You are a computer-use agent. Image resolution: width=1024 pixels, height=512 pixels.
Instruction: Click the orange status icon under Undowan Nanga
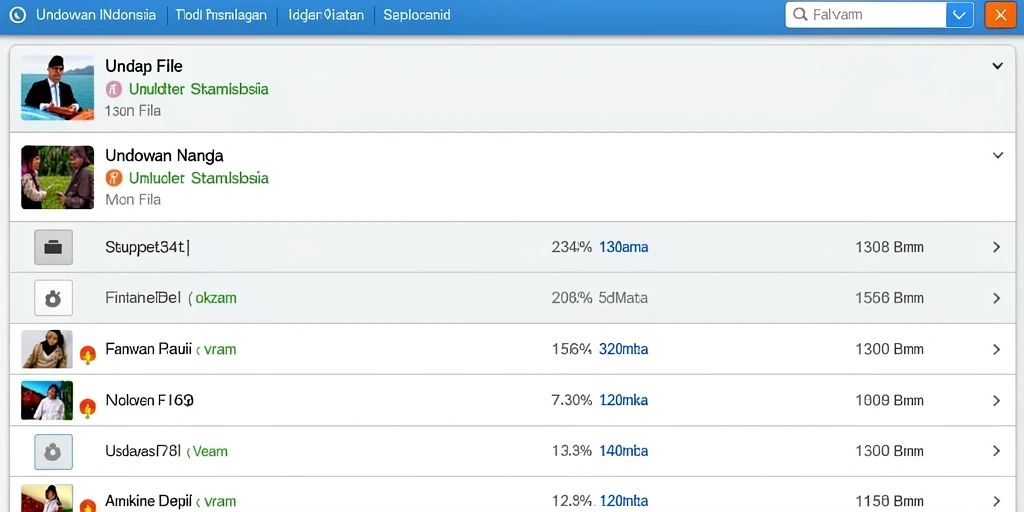(x=114, y=178)
